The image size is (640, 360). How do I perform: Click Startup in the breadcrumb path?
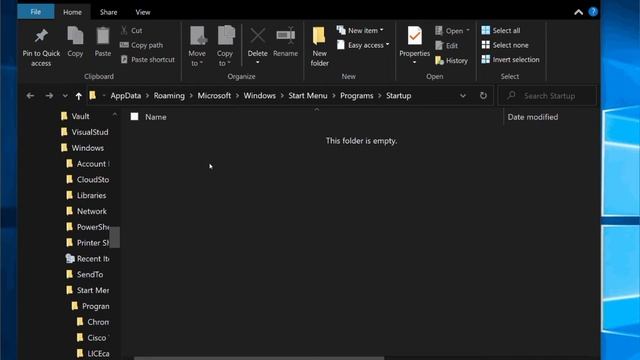pyautogui.click(x=398, y=96)
